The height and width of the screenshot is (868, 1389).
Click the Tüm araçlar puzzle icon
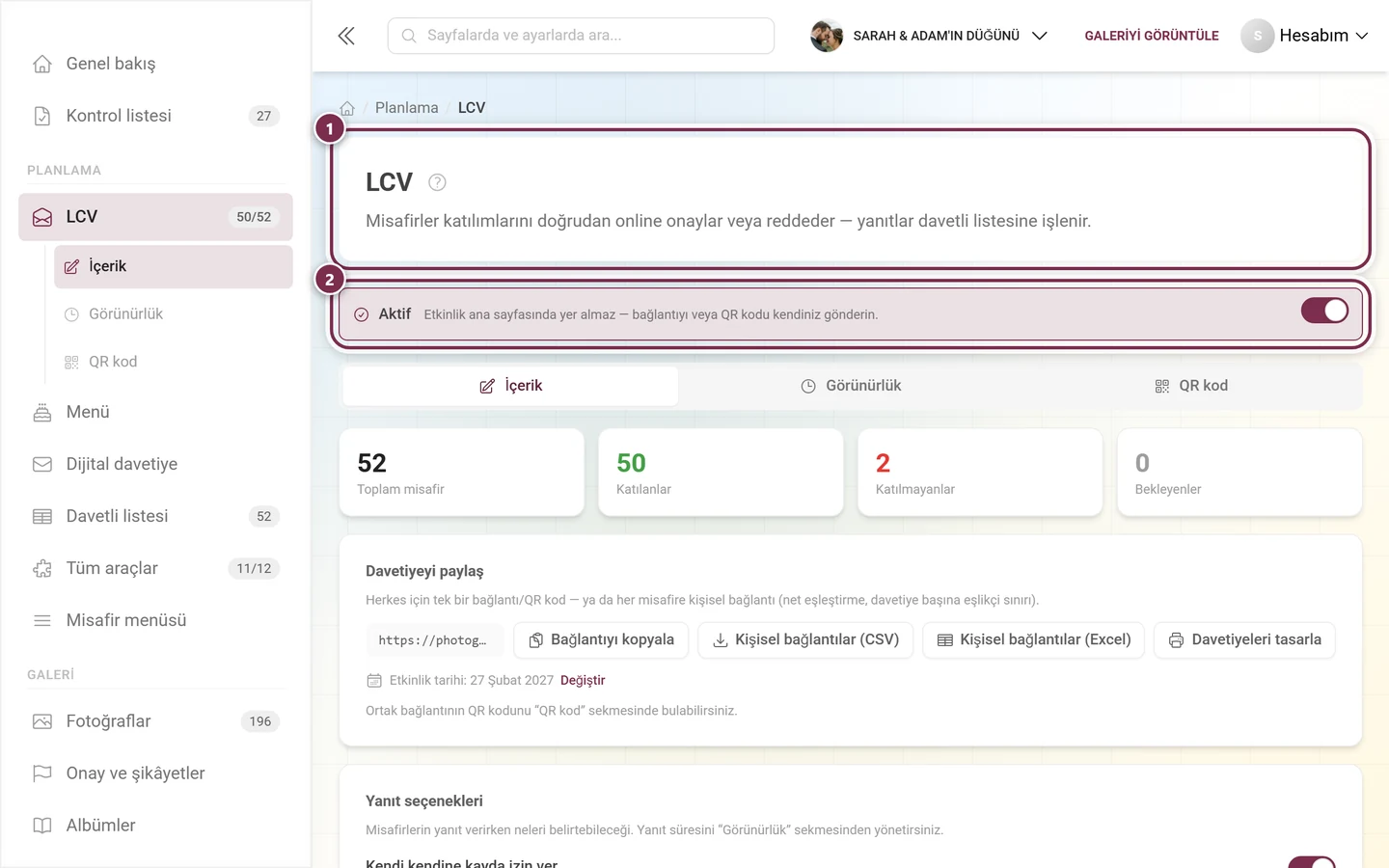(42, 568)
